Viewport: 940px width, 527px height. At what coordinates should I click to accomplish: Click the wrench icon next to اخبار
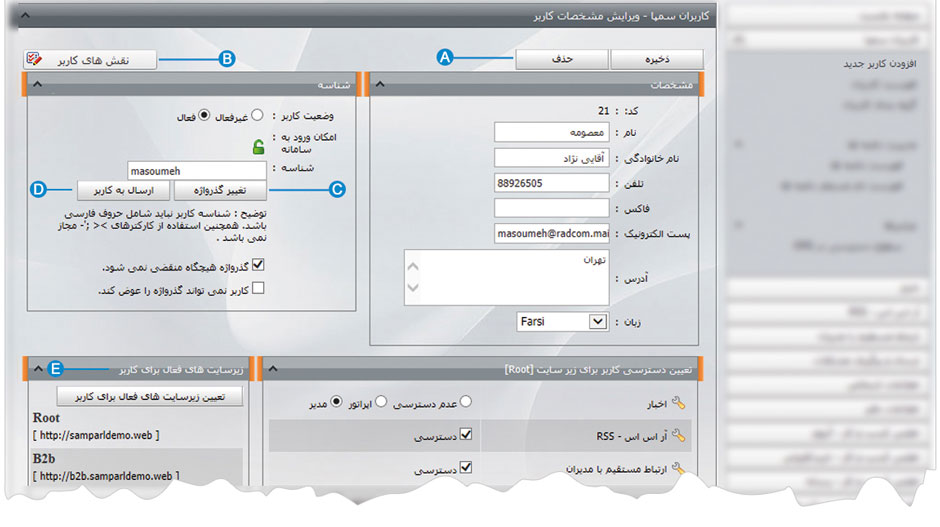coord(680,403)
